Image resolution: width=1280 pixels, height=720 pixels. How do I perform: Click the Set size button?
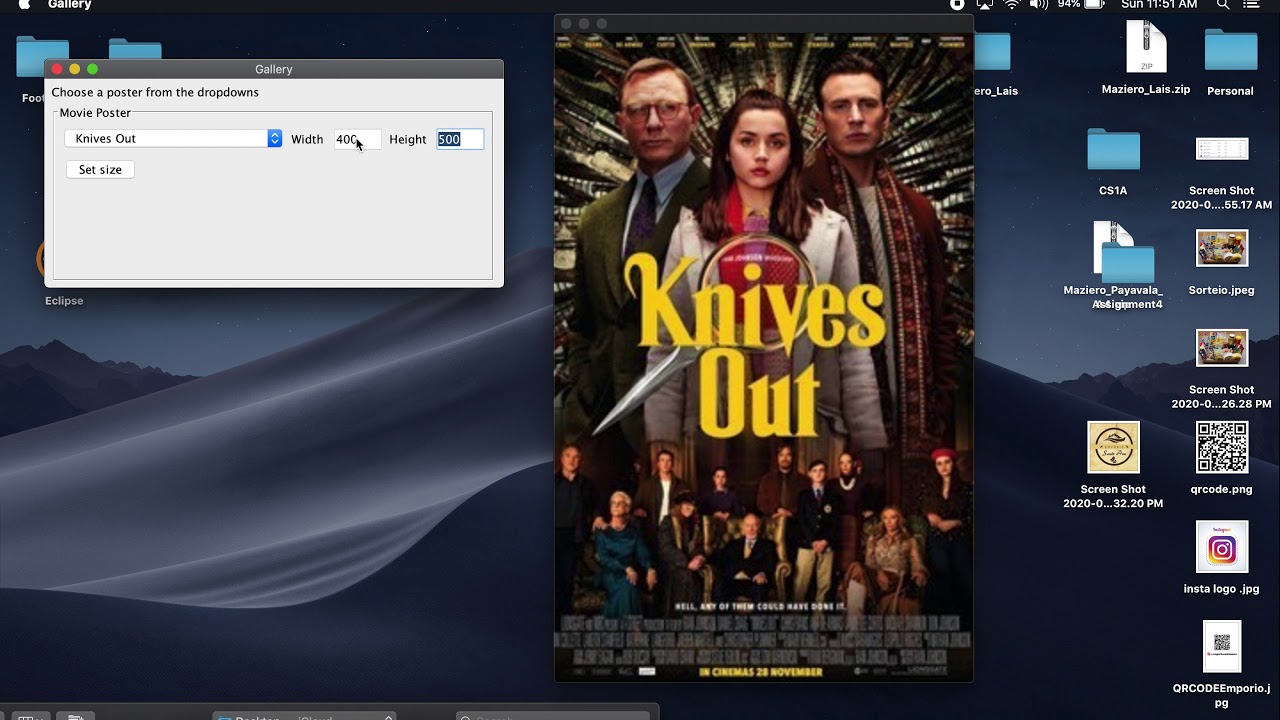coord(100,170)
